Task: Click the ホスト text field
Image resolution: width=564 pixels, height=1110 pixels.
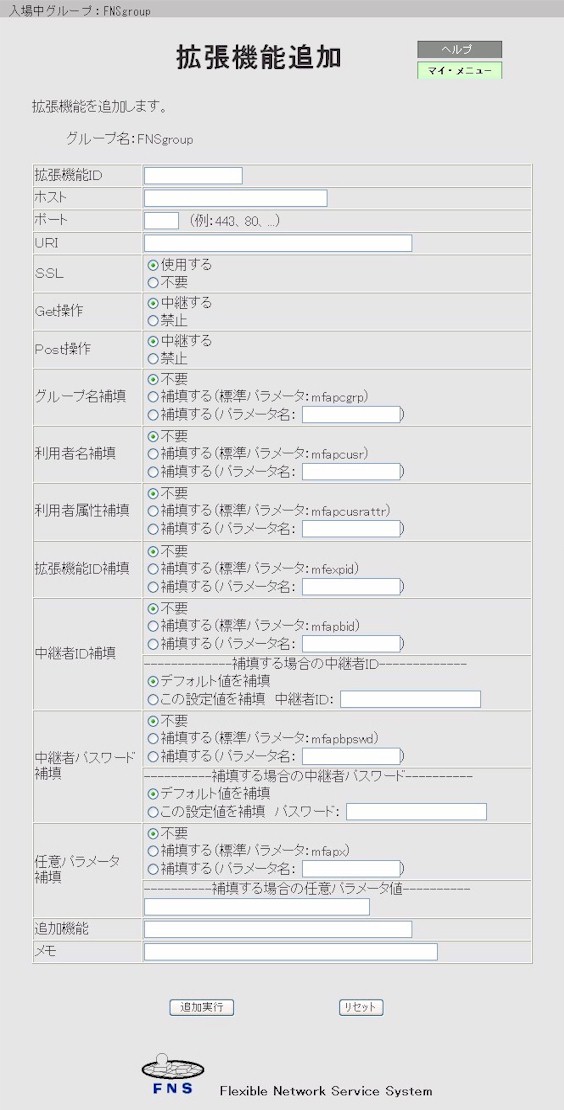Action: click(236, 198)
